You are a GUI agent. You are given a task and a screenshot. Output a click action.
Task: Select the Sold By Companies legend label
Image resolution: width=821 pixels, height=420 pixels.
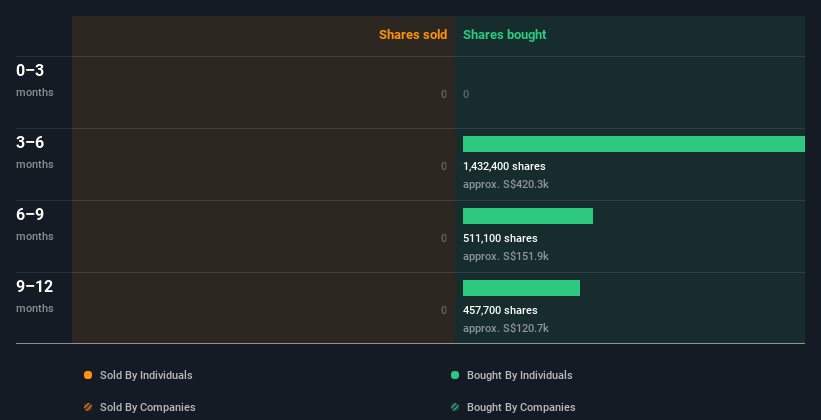click(148, 407)
